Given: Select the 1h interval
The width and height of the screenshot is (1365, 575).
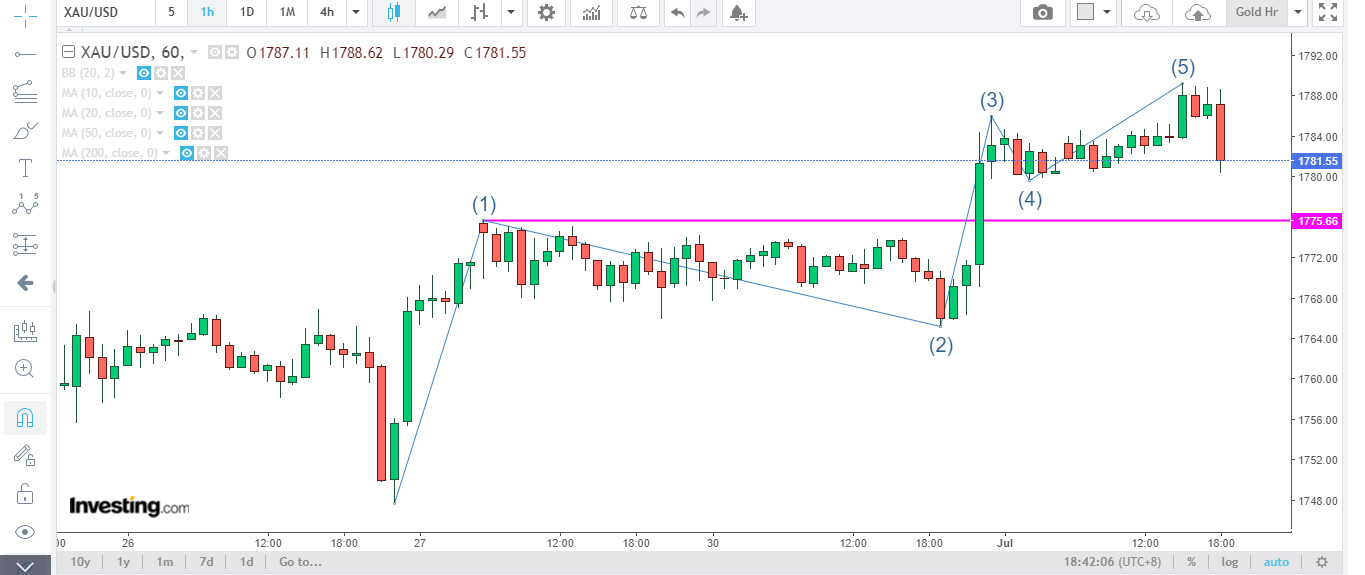Looking at the screenshot, I should 207,13.
